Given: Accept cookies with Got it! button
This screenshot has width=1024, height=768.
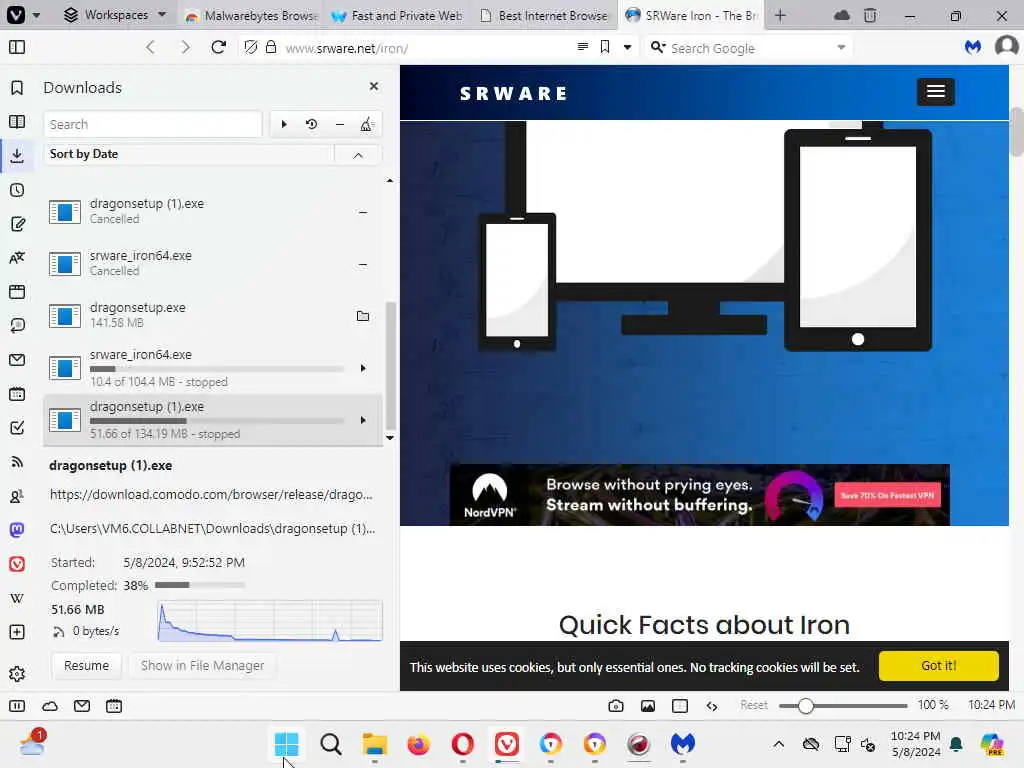Looking at the screenshot, I should click(938, 665).
